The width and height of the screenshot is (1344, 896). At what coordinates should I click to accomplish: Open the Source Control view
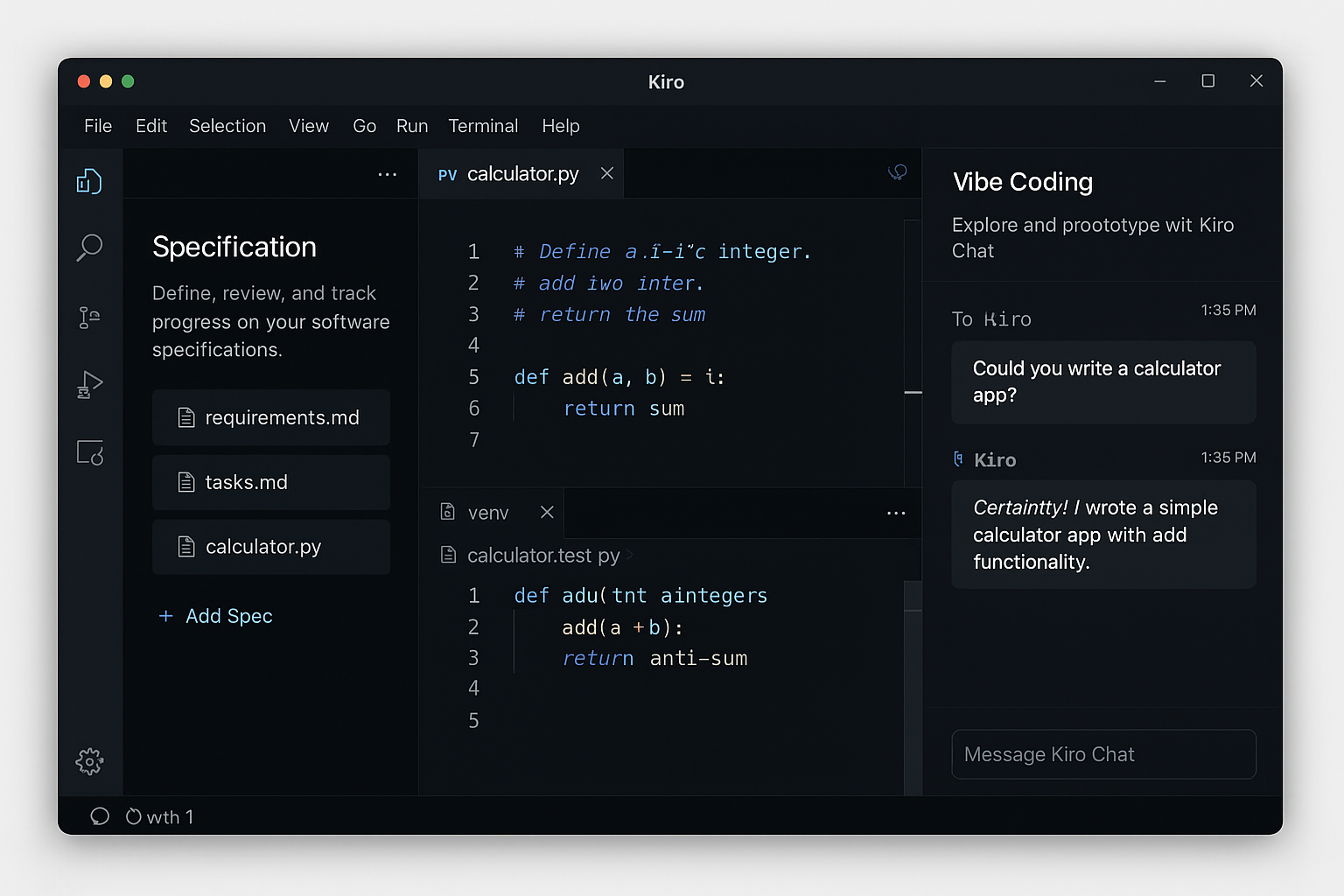tap(89, 317)
